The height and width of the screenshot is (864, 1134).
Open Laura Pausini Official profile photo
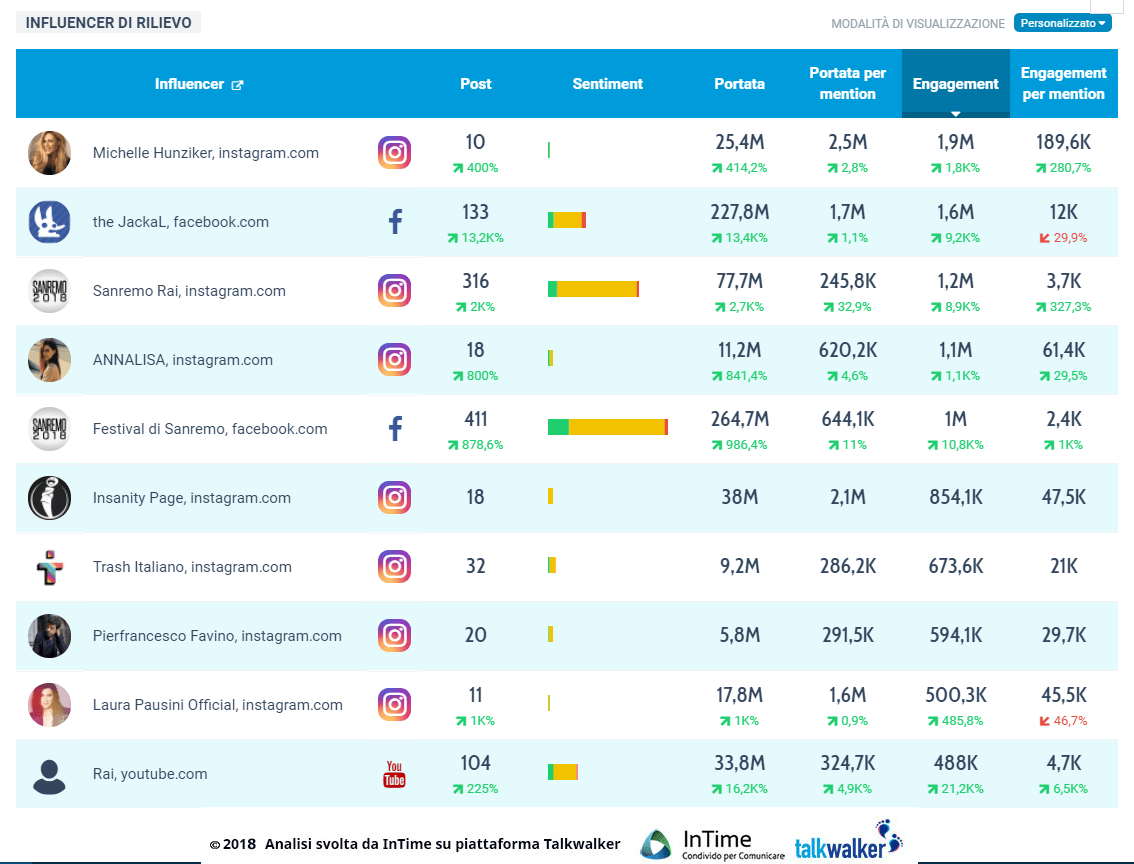coord(49,704)
